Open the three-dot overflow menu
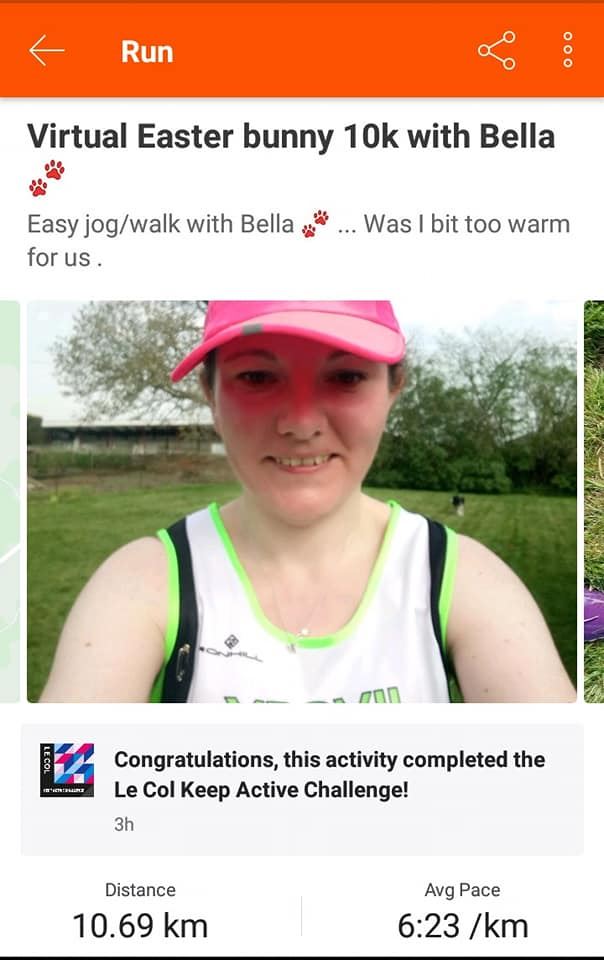This screenshot has height=960, width=604. pyautogui.click(x=568, y=50)
